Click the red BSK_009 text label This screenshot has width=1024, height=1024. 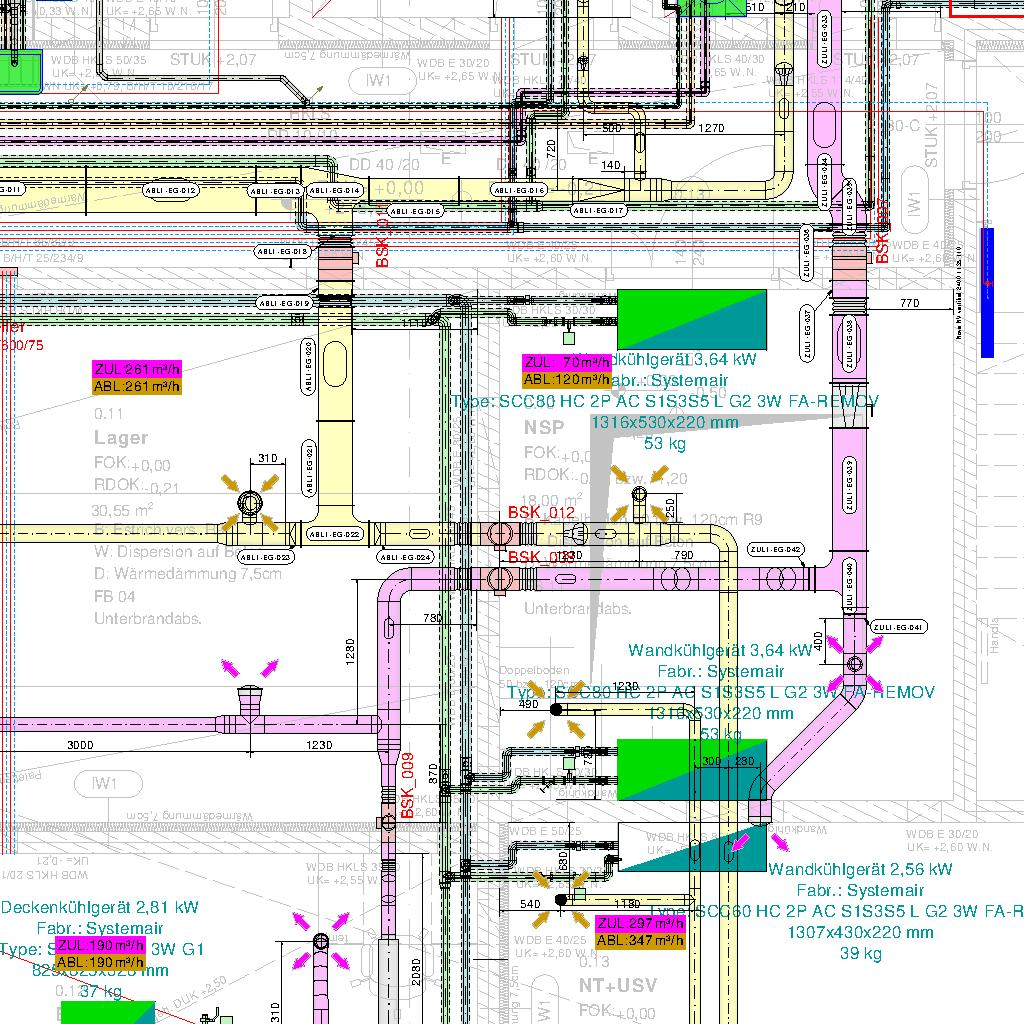[x=408, y=787]
